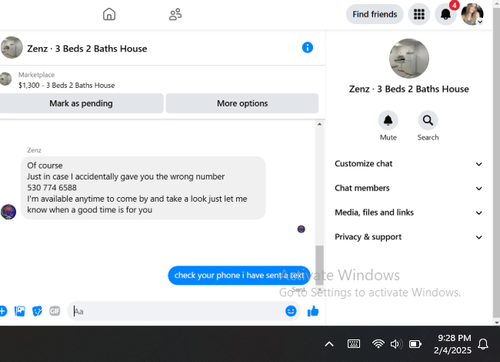Click the Find friends button
This screenshot has width=500, height=362.
(375, 14)
